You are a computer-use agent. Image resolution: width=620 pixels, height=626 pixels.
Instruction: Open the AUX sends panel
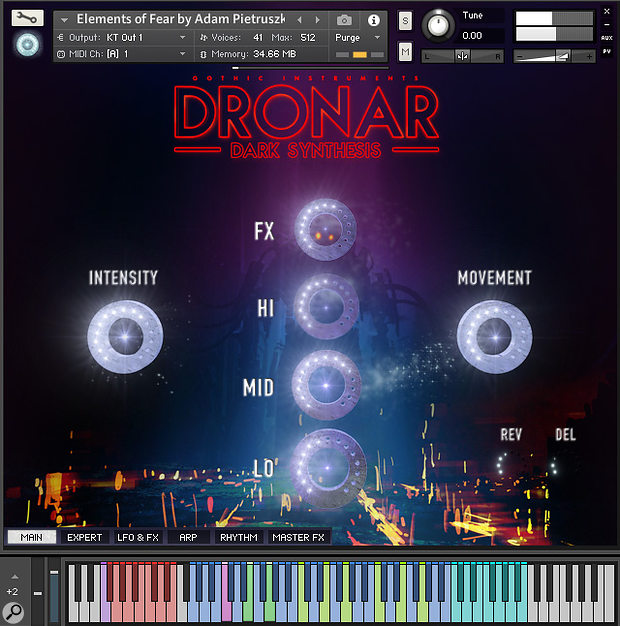606,38
